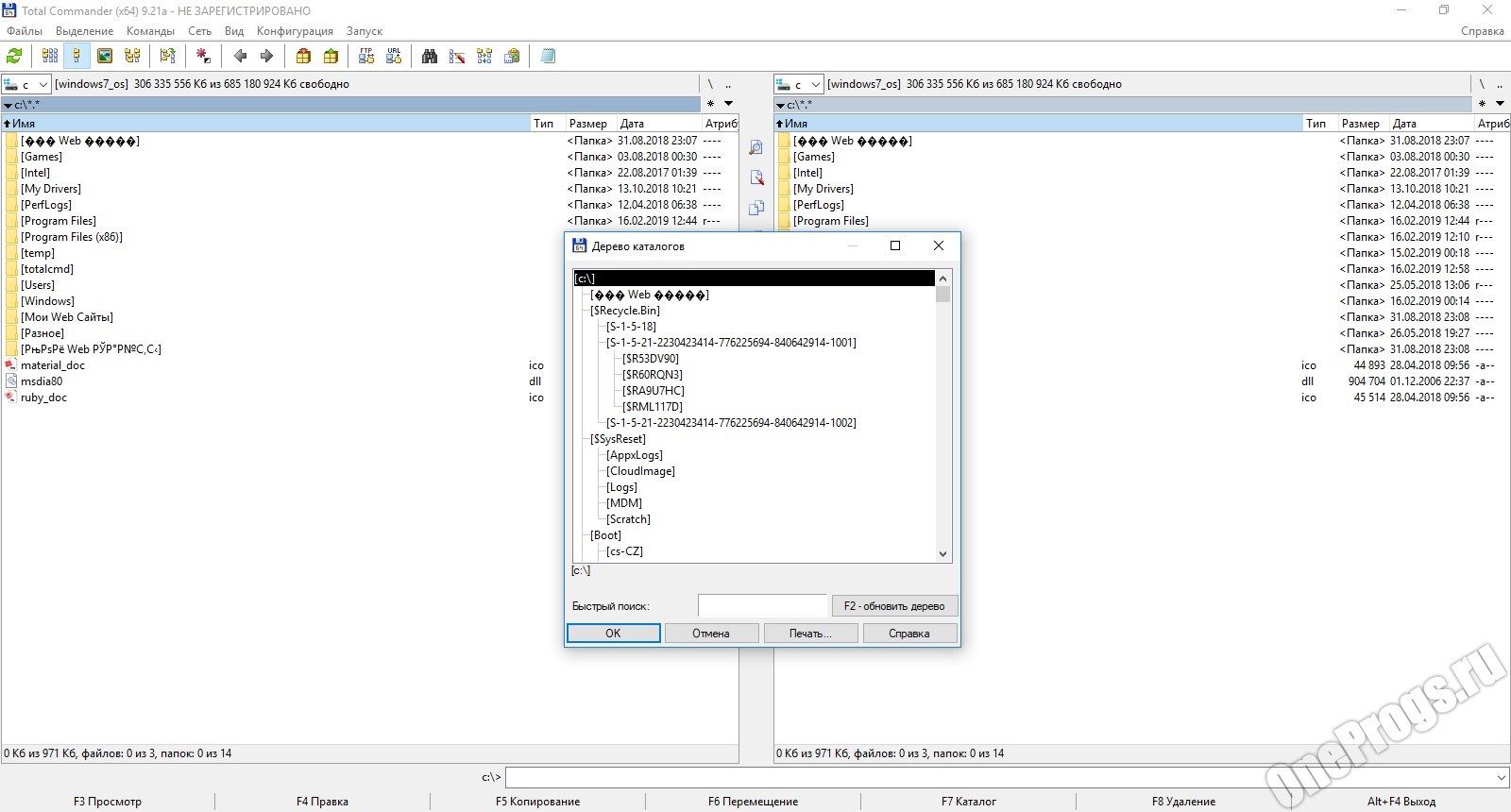Click the material_doc file icon in the left panel

[11, 365]
